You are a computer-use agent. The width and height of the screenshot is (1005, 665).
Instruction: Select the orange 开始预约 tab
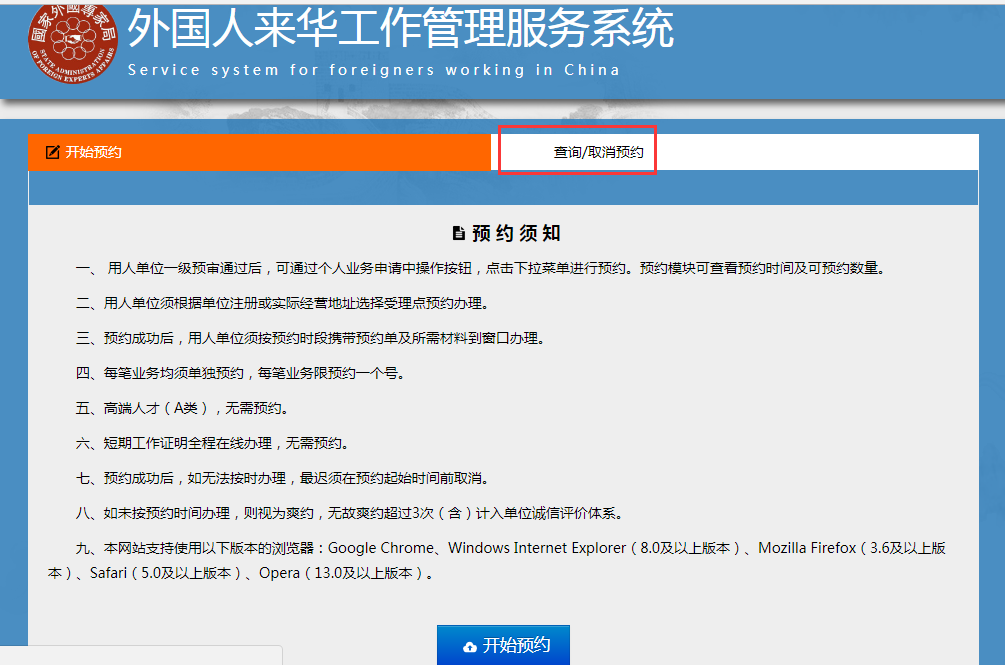click(x=260, y=154)
